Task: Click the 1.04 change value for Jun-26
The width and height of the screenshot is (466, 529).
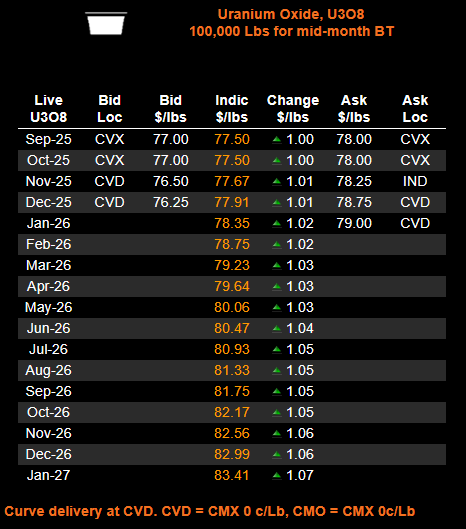Action: pyautogui.click(x=300, y=328)
